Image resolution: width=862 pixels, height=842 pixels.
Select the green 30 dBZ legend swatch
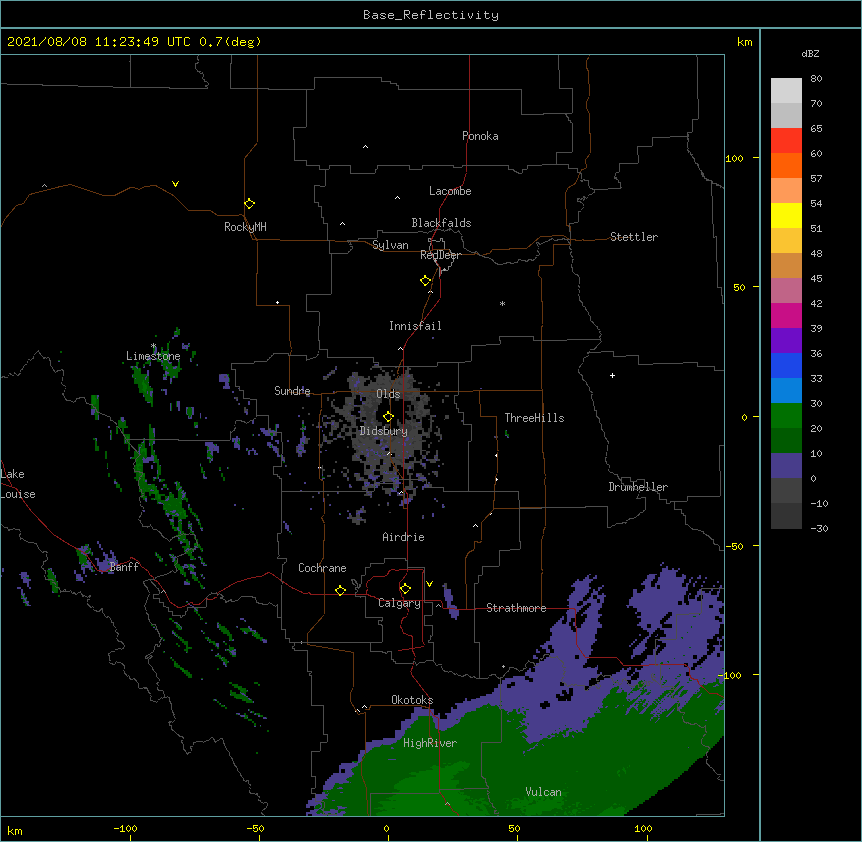[786, 416]
